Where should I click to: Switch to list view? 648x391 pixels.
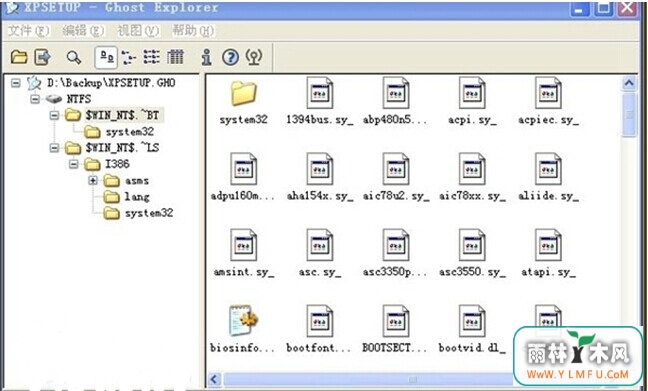pos(152,57)
